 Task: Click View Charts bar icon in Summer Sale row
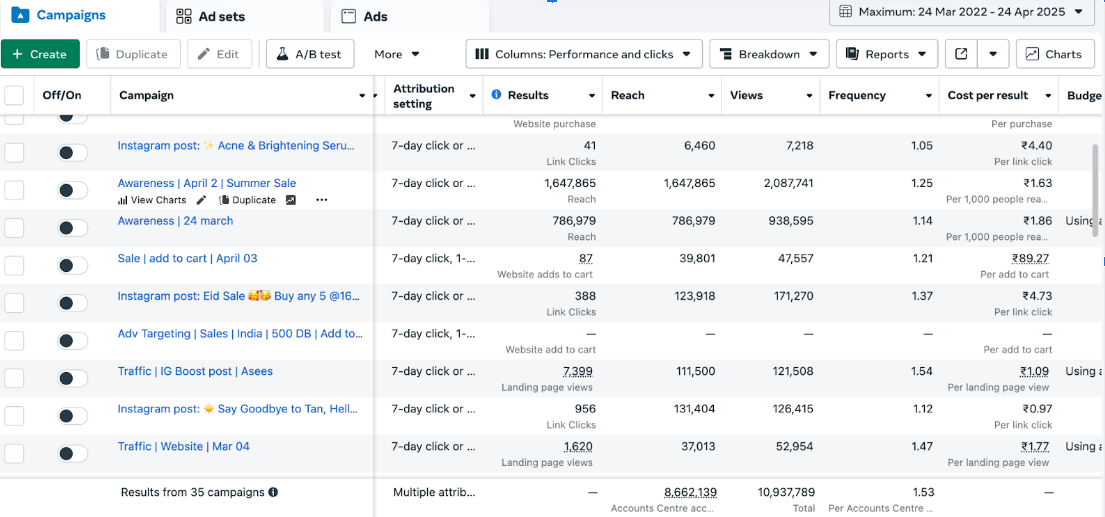point(123,200)
